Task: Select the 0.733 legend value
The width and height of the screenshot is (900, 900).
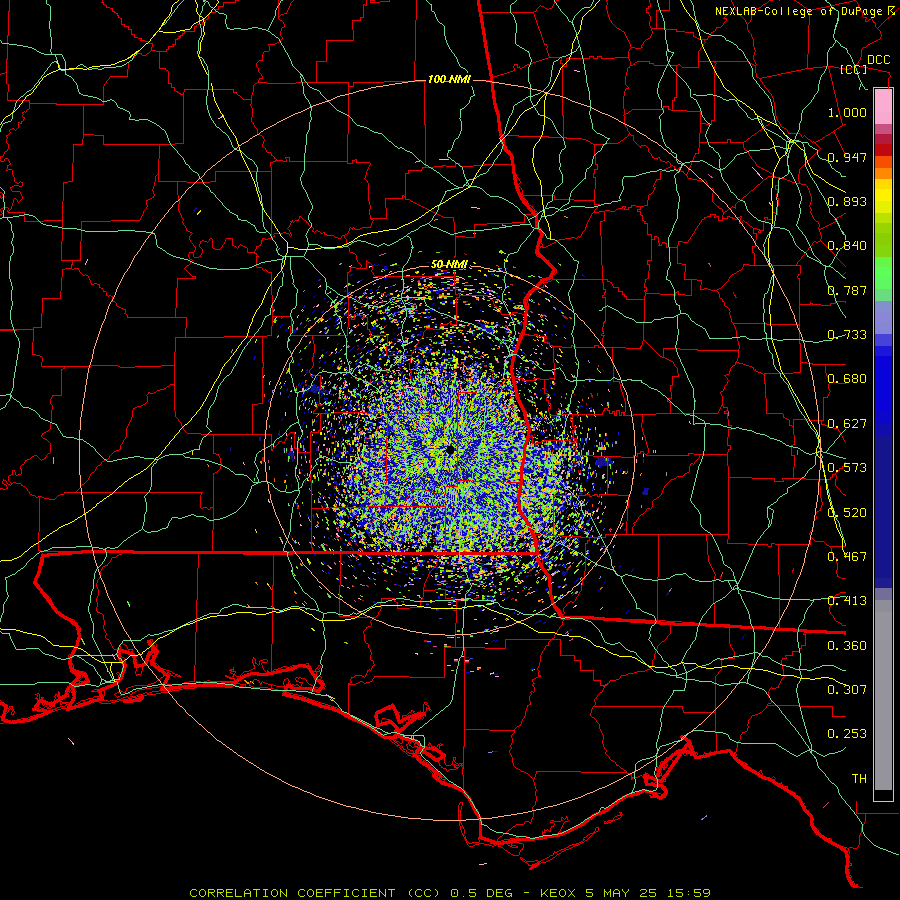Action: point(847,335)
